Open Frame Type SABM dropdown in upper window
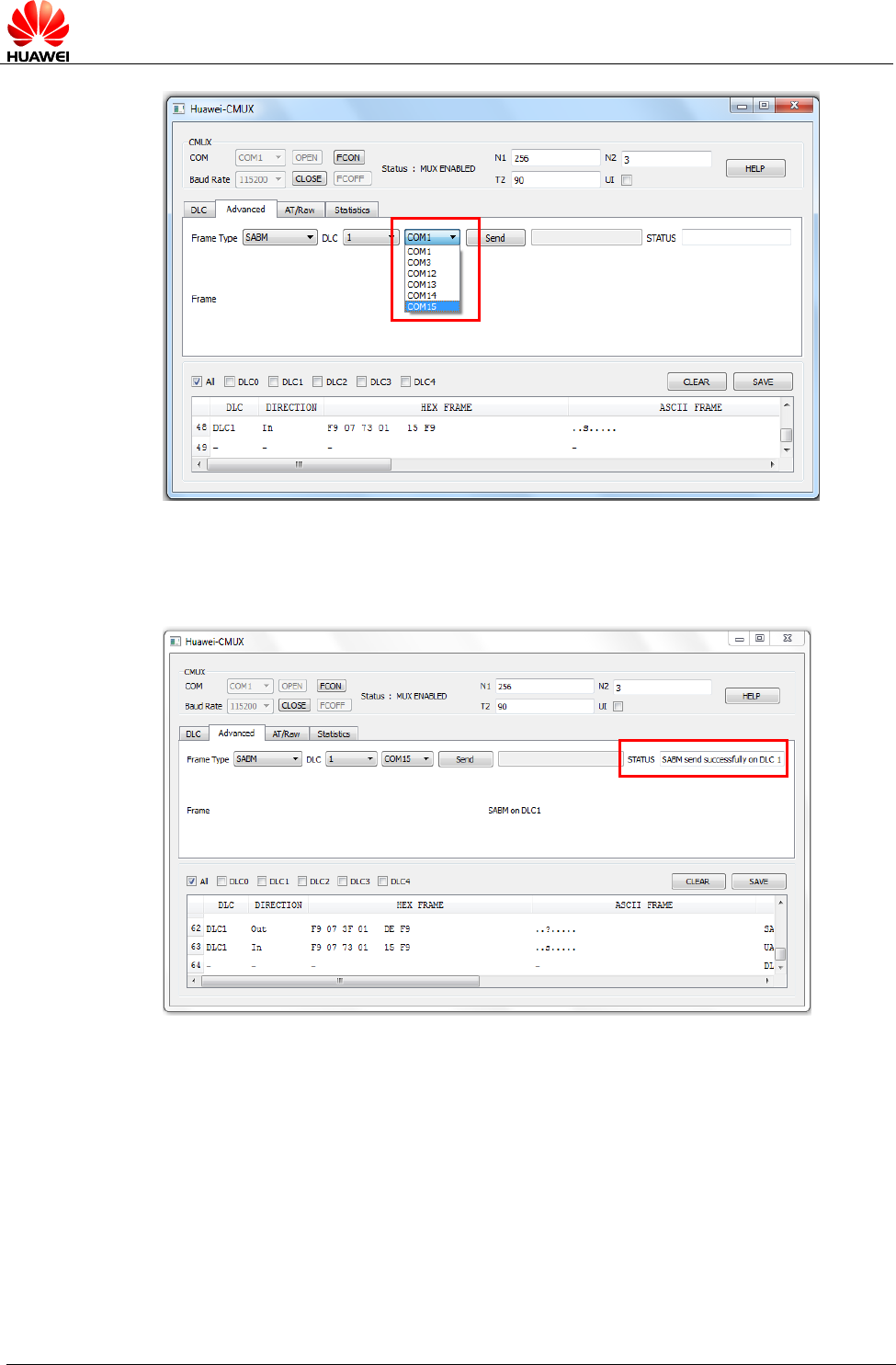This screenshot has width=896, height=1365. tap(280, 237)
